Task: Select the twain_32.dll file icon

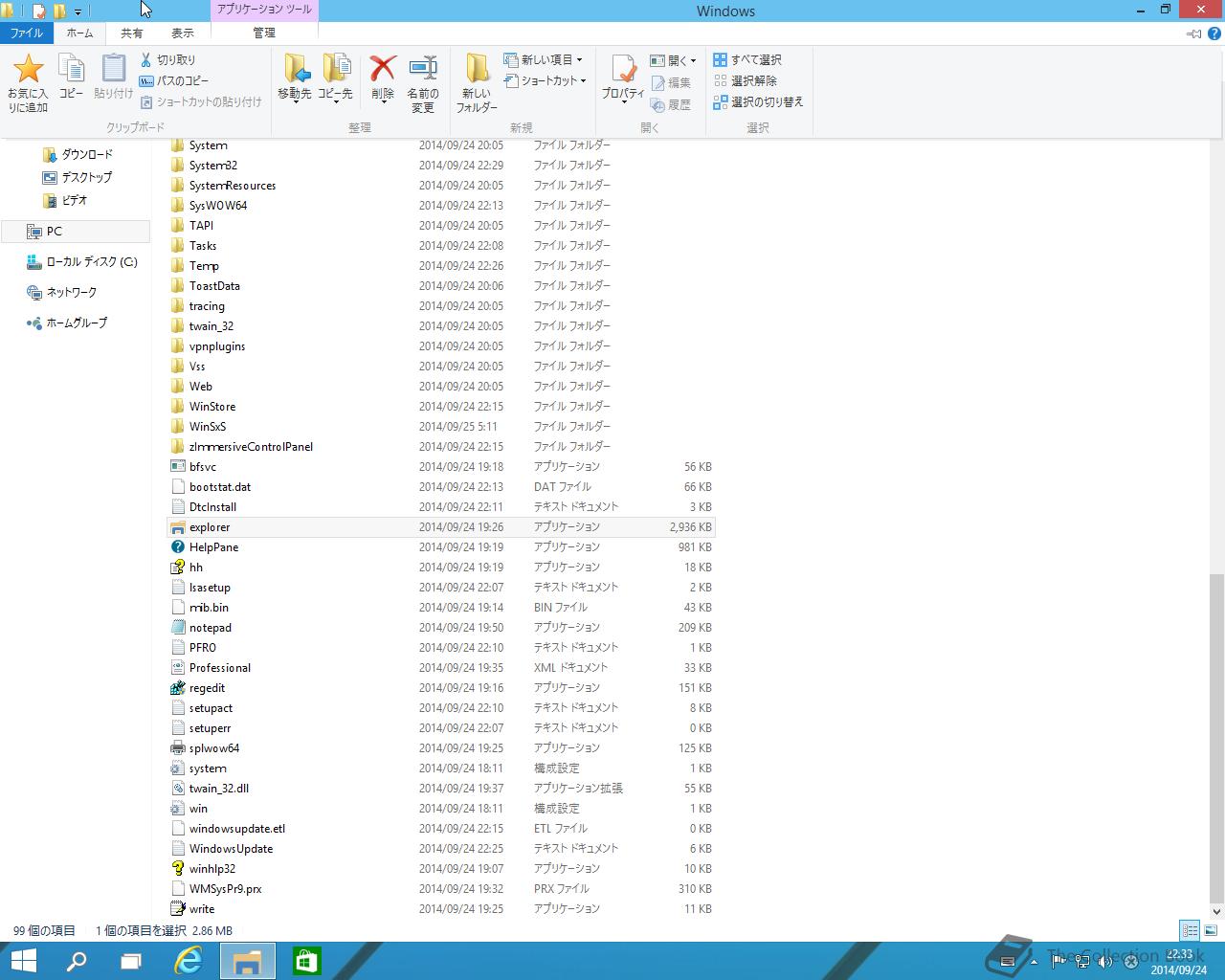Action: [x=177, y=788]
